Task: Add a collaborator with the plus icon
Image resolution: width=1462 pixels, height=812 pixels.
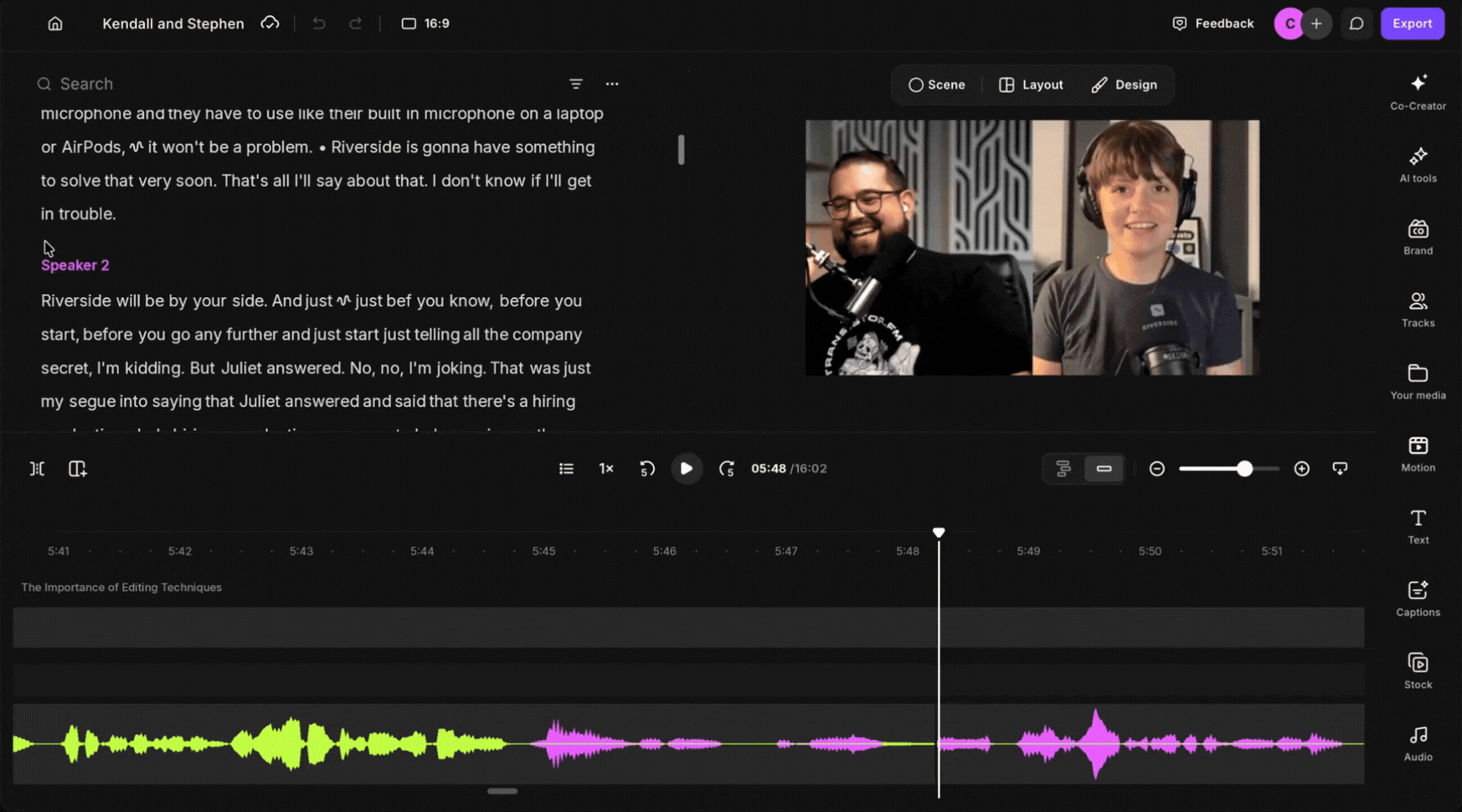Action: click(1316, 23)
